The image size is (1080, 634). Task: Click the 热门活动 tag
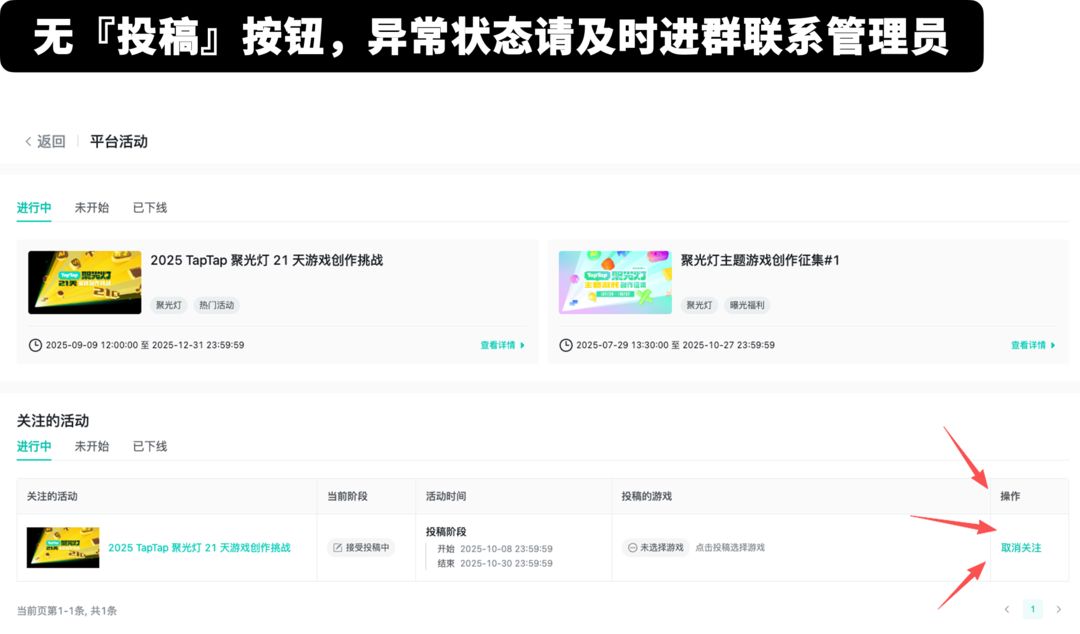coord(216,305)
